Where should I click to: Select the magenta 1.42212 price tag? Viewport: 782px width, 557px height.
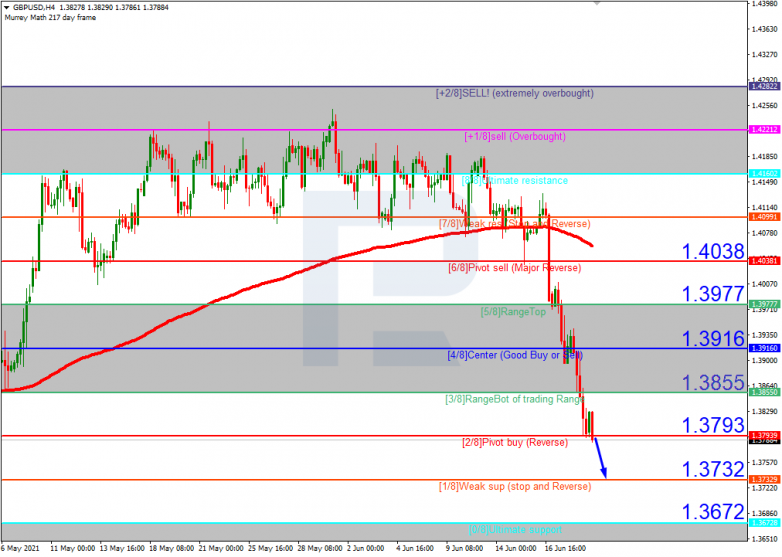tap(764, 130)
